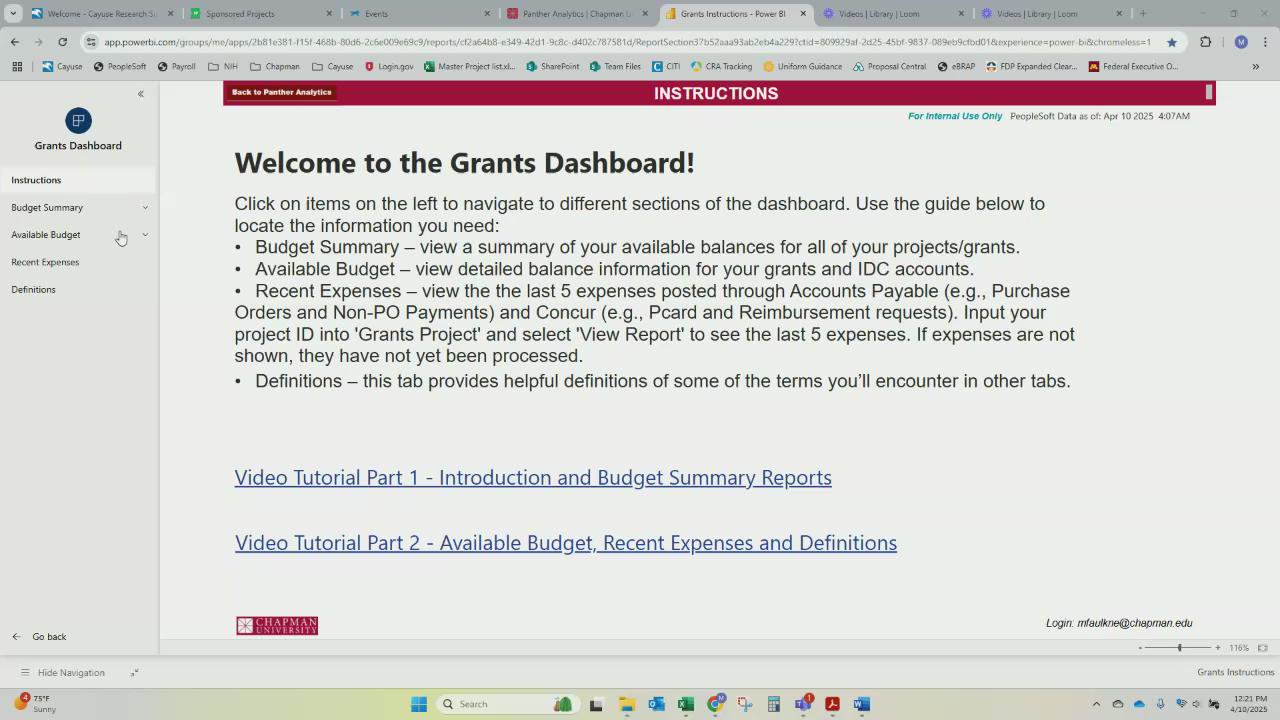
Task: Open the Chrome three-dot menu
Action: (x=1265, y=42)
